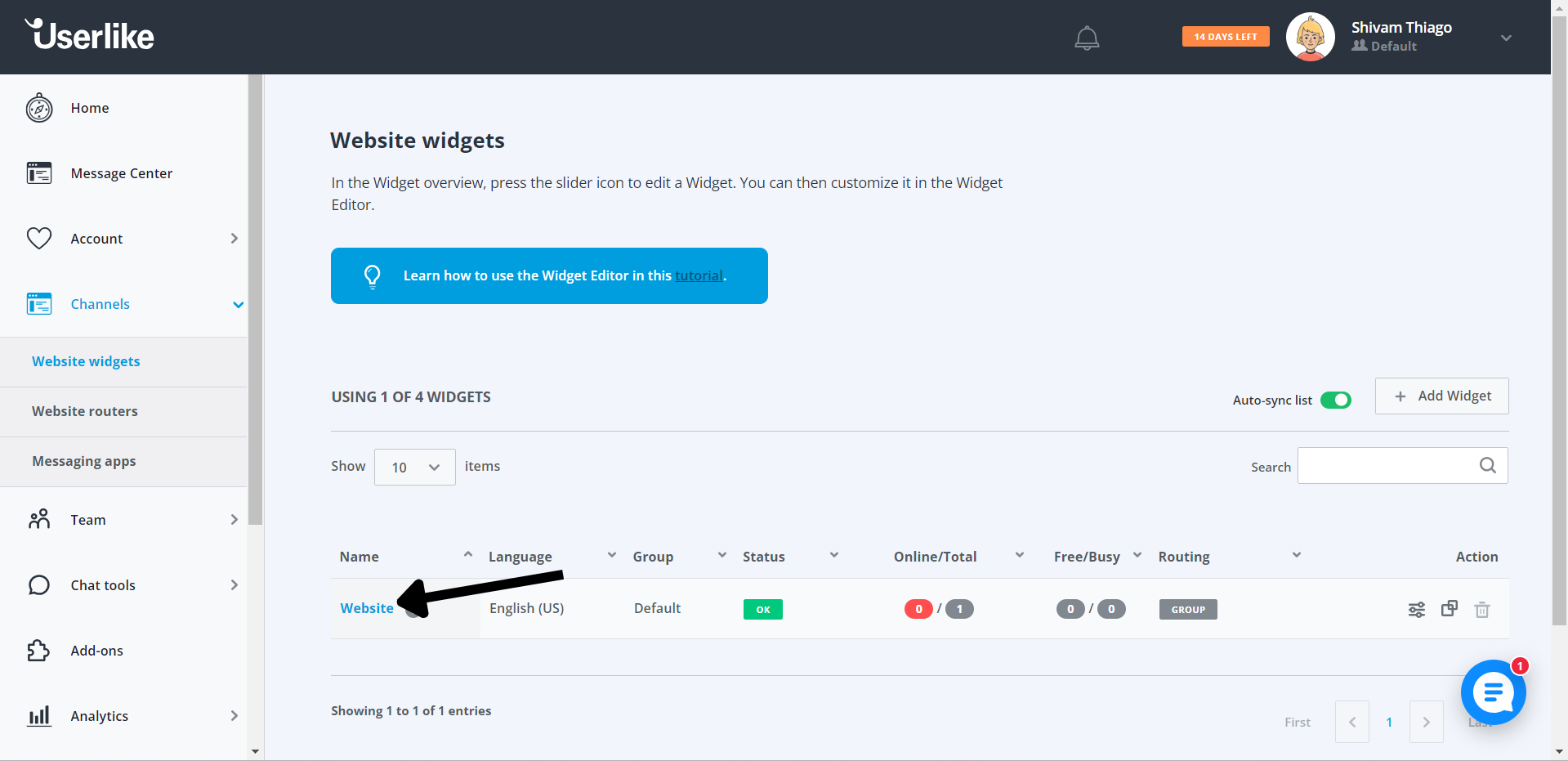Sort by Group column arrow
This screenshot has width=1568, height=761.
(722, 555)
